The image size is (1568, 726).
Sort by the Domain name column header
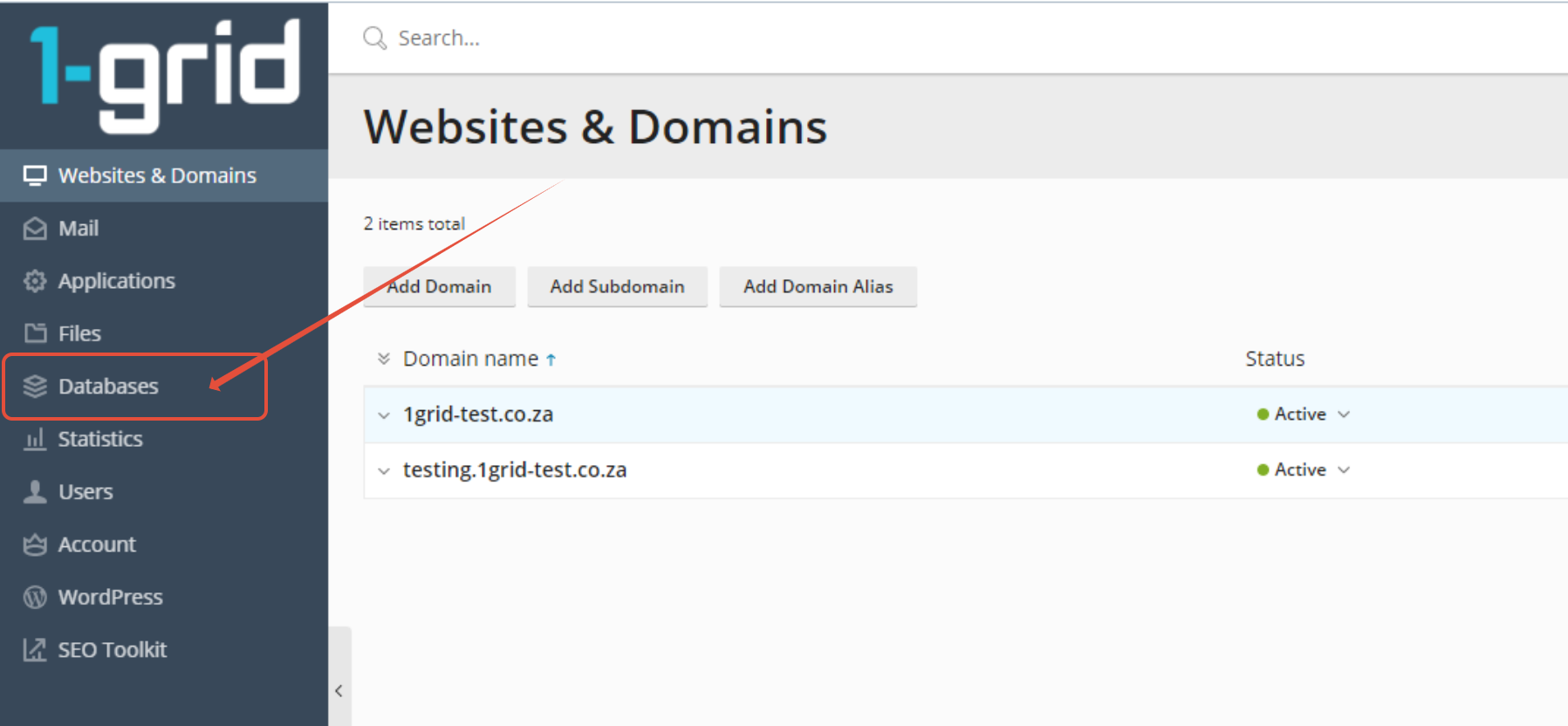[x=470, y=359]
